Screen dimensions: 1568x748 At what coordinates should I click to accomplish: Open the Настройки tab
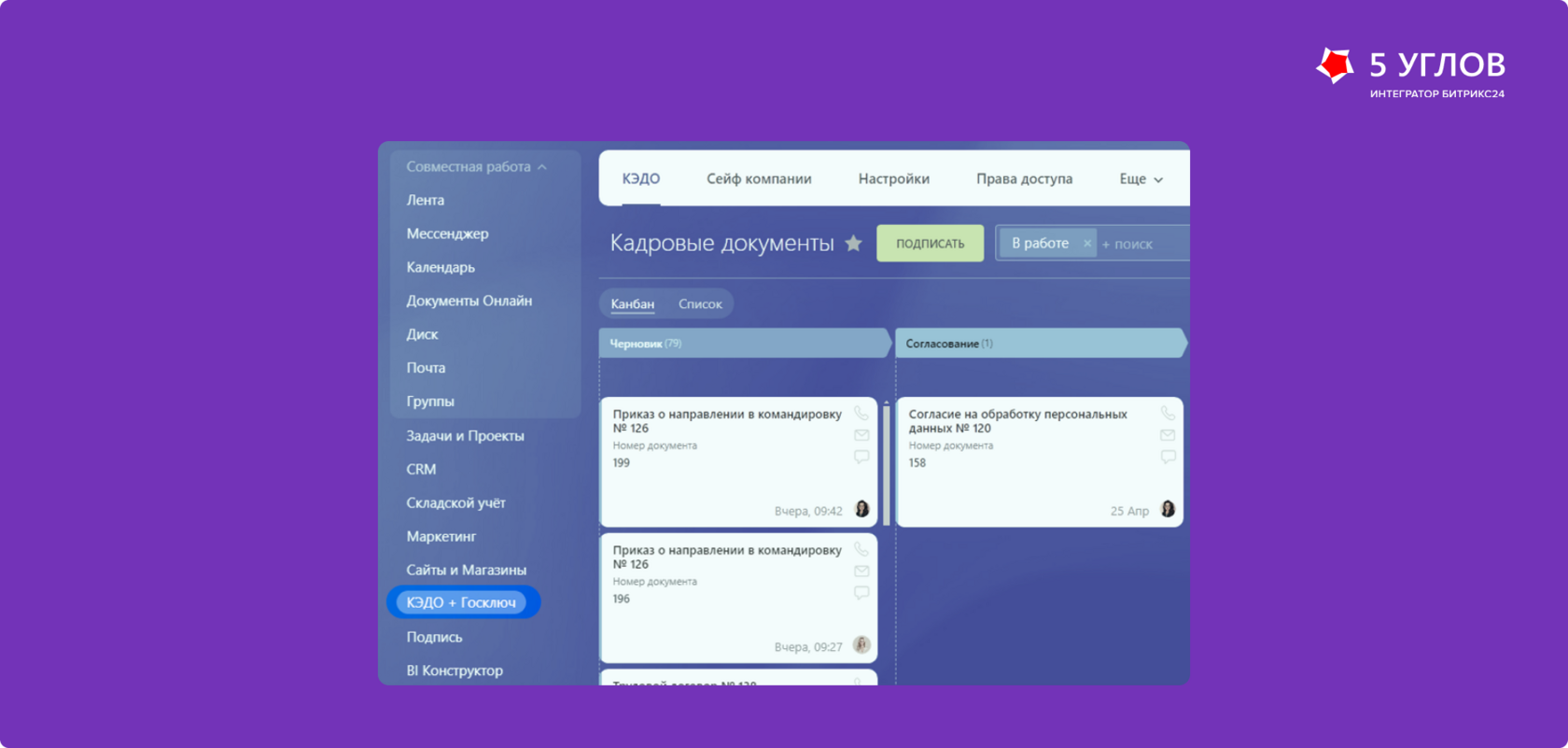[894, 178]
